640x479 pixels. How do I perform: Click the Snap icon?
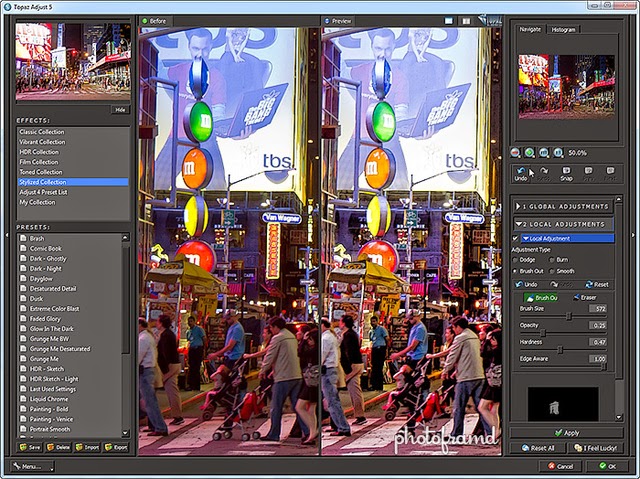coord(566,171)
